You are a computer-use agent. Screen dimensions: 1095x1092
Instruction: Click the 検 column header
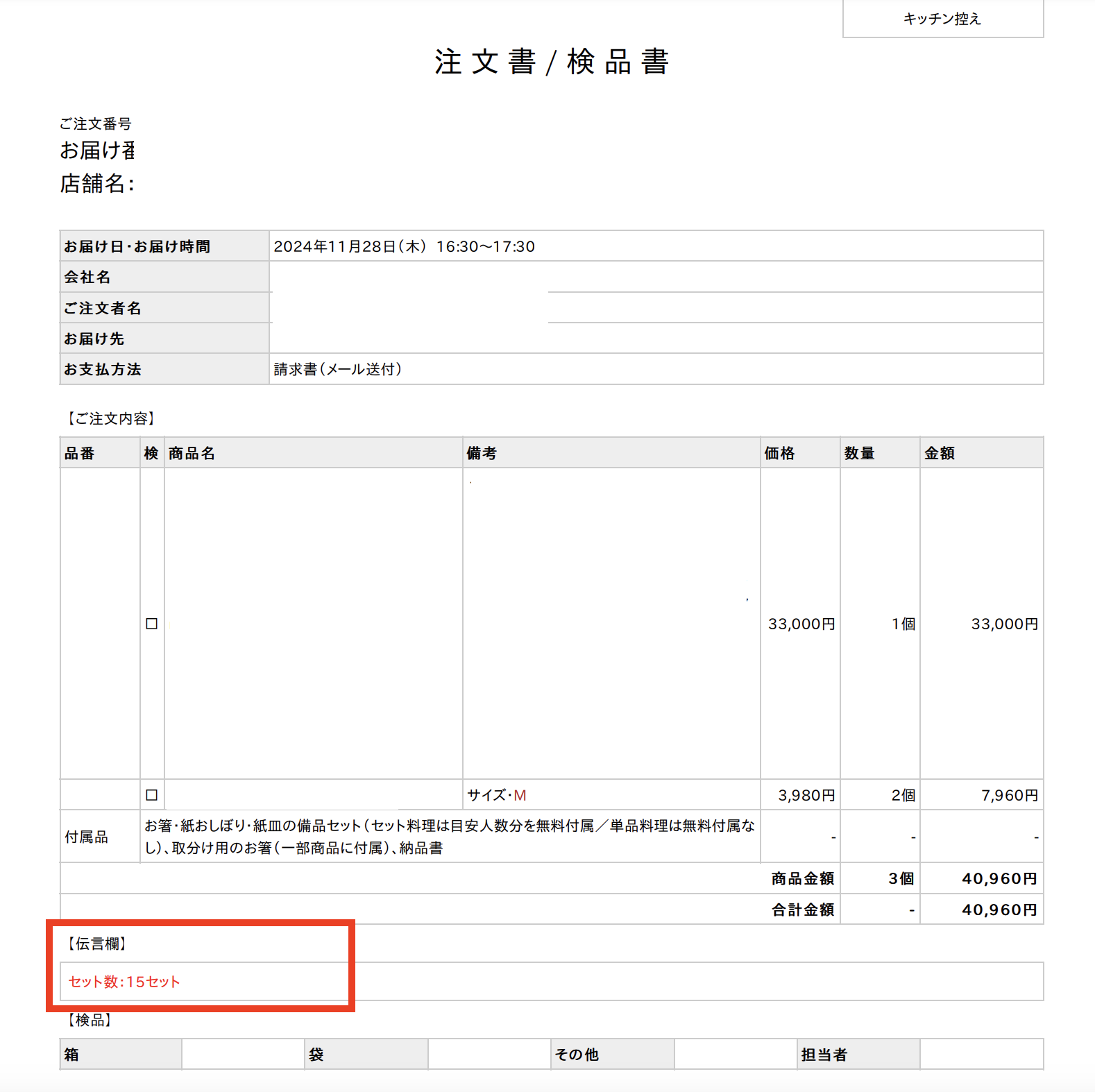pos(152,453)
